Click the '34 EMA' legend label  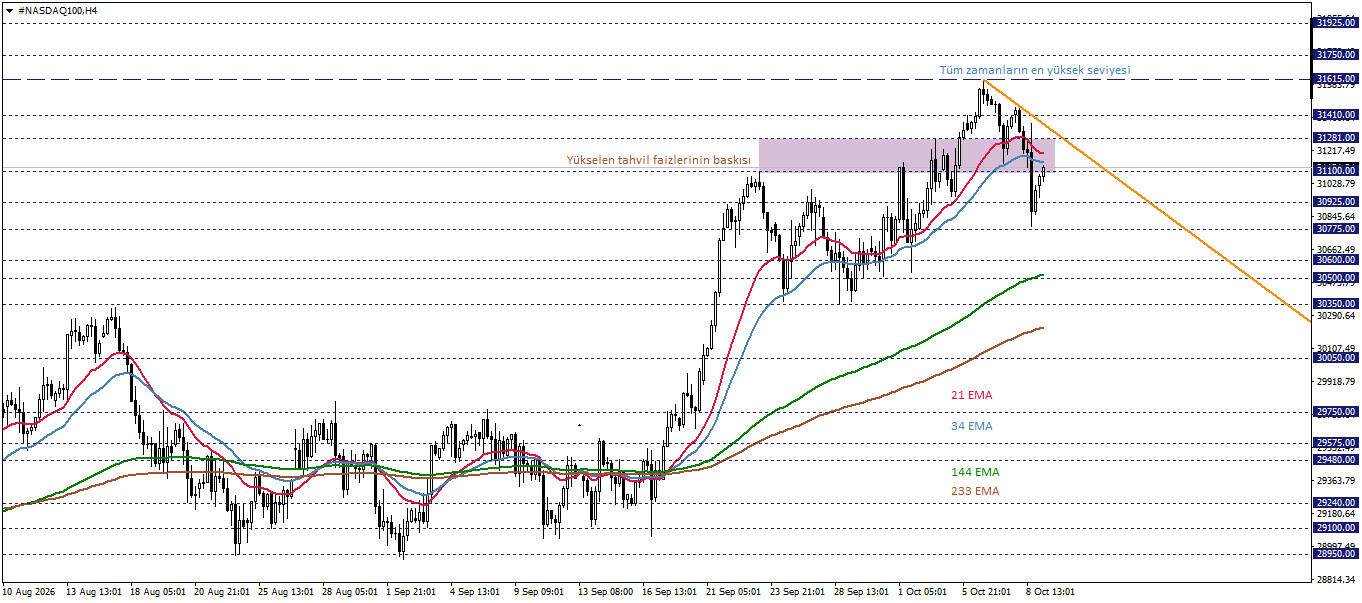point(971,426)
